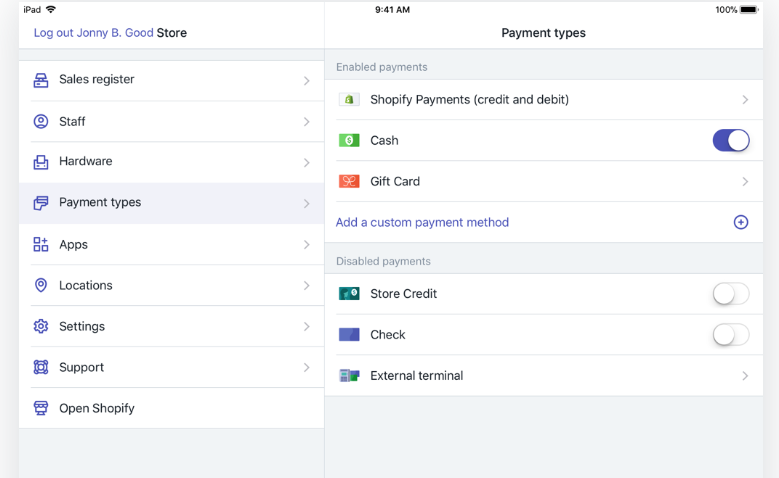Viewport: 779px width, 478px height.
Task: Click the Settings gear icon
Action: click(x=41, y=326)
